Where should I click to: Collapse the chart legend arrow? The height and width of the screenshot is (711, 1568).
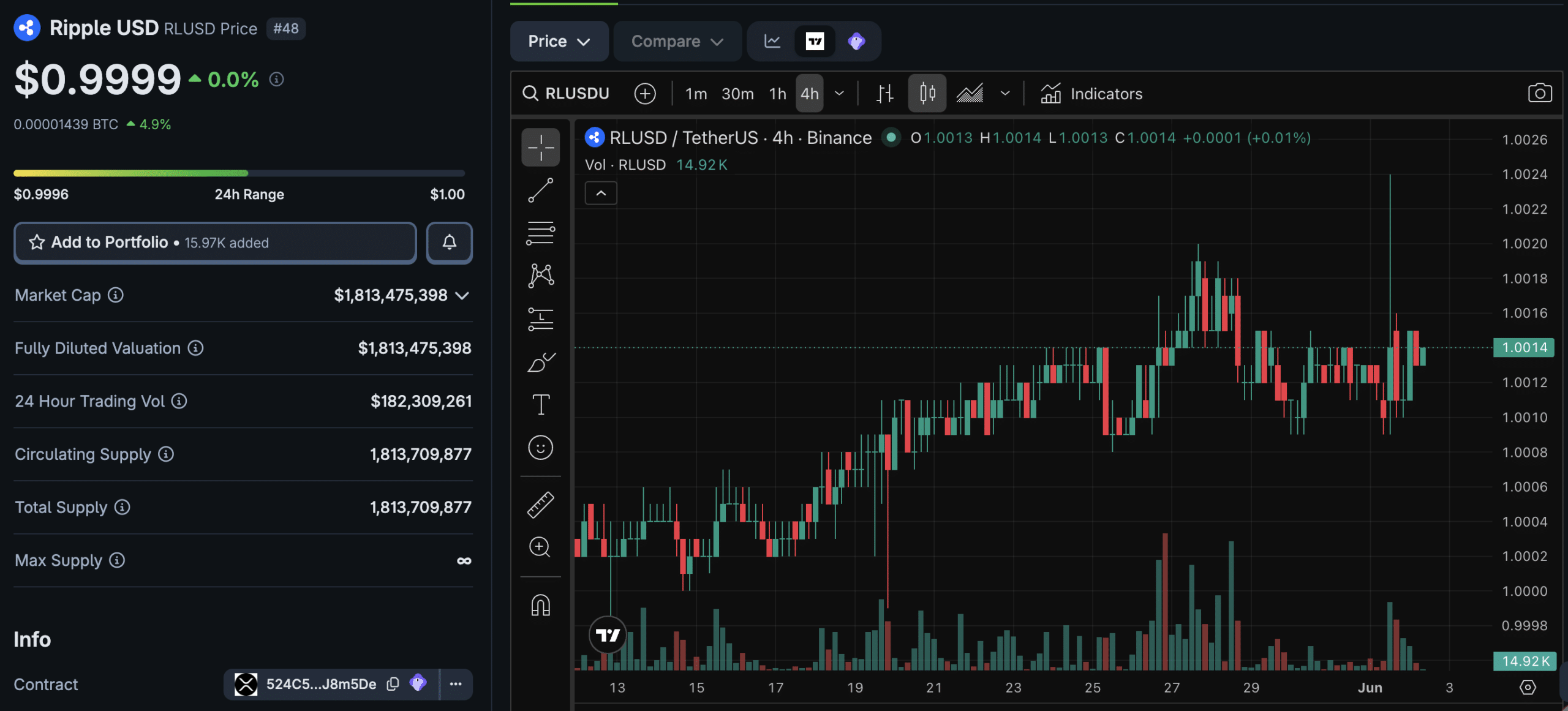(x=601, y=194)
